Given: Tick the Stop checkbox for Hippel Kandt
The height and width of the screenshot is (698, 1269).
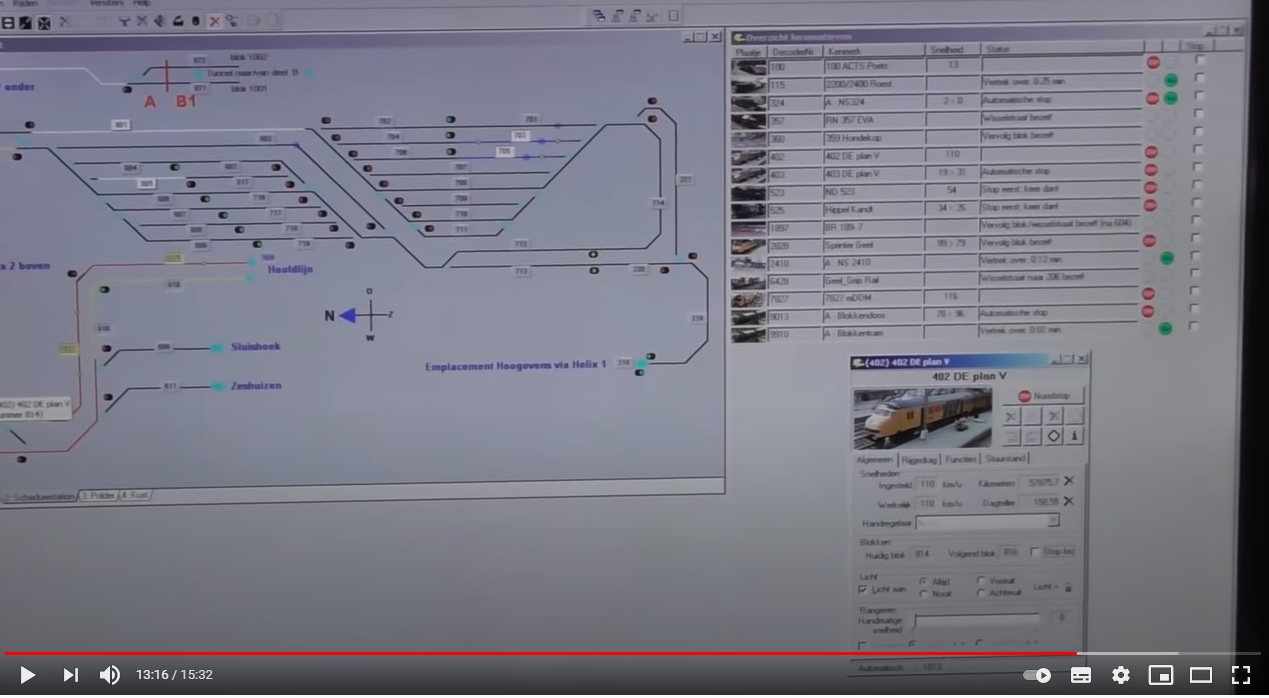Looking at the screenshot, I should click(x=1197, y=203).
